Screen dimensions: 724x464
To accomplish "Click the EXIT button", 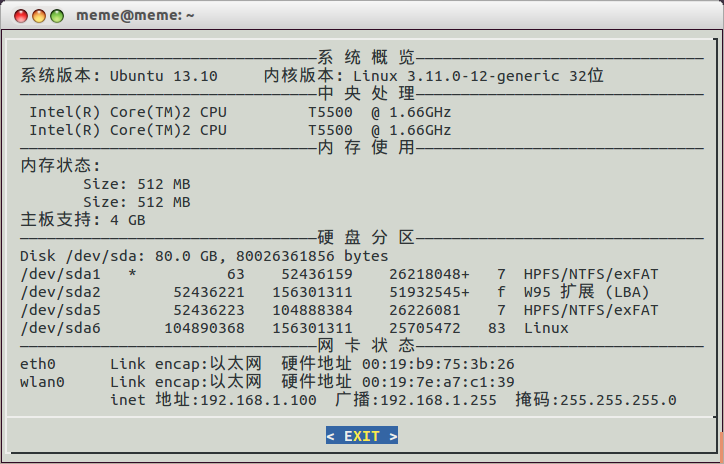I will click(x=362, y=436).
